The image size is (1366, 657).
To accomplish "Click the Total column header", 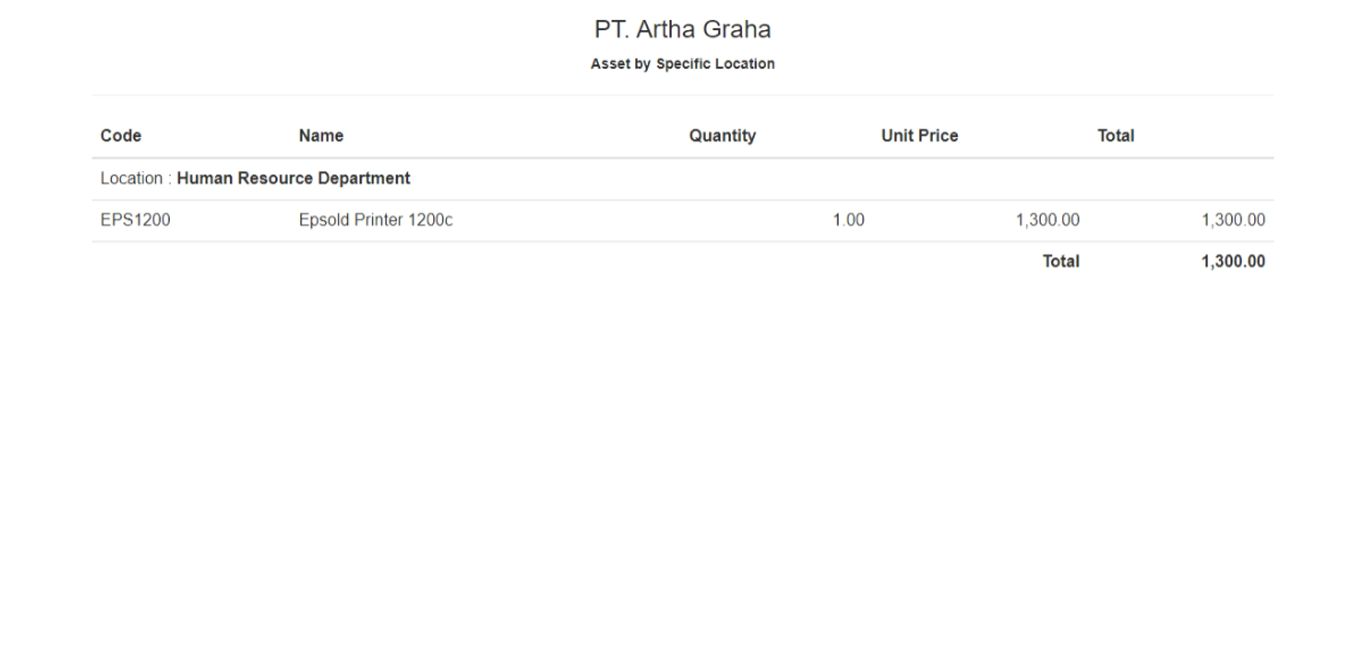I will pyautogui.click(x=1115, y=136).
